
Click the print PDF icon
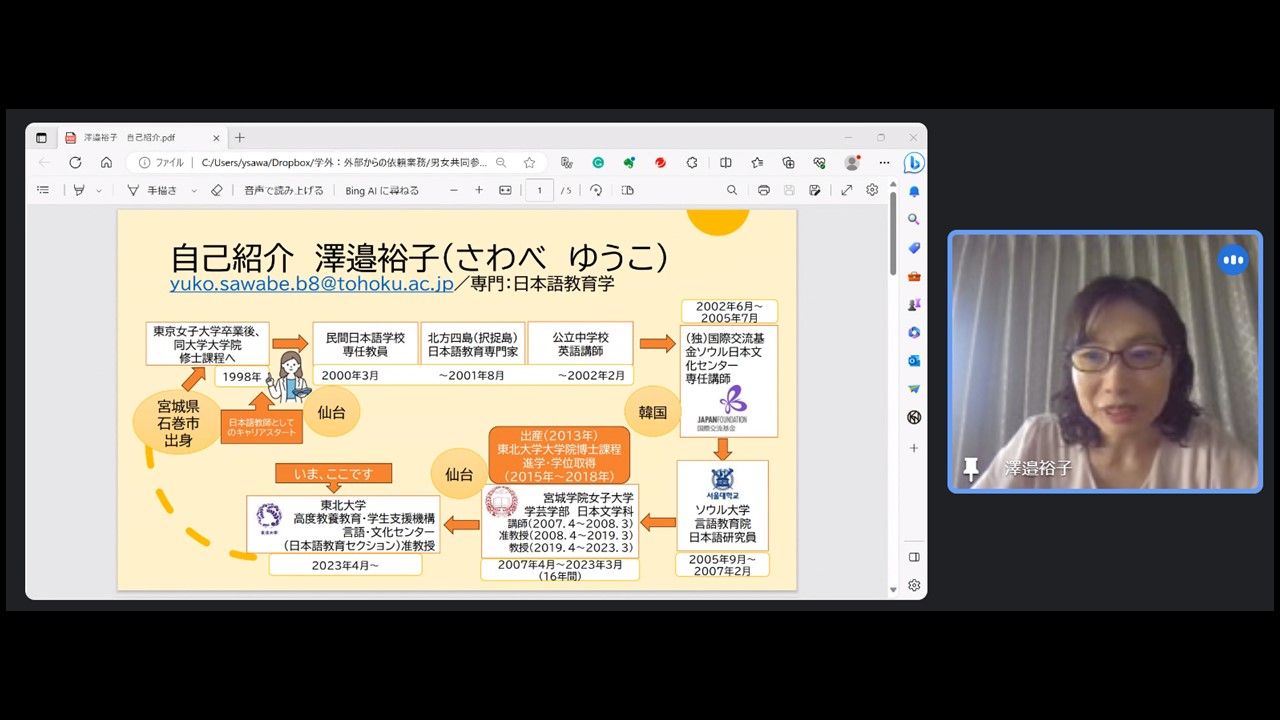coord(764,190)
